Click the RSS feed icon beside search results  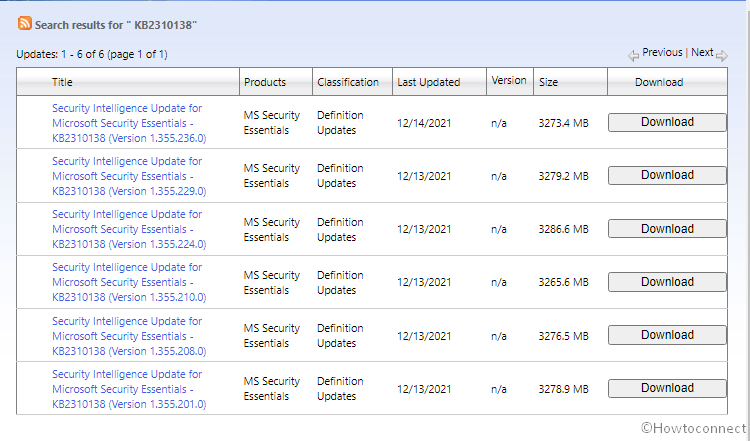(24, 23)
